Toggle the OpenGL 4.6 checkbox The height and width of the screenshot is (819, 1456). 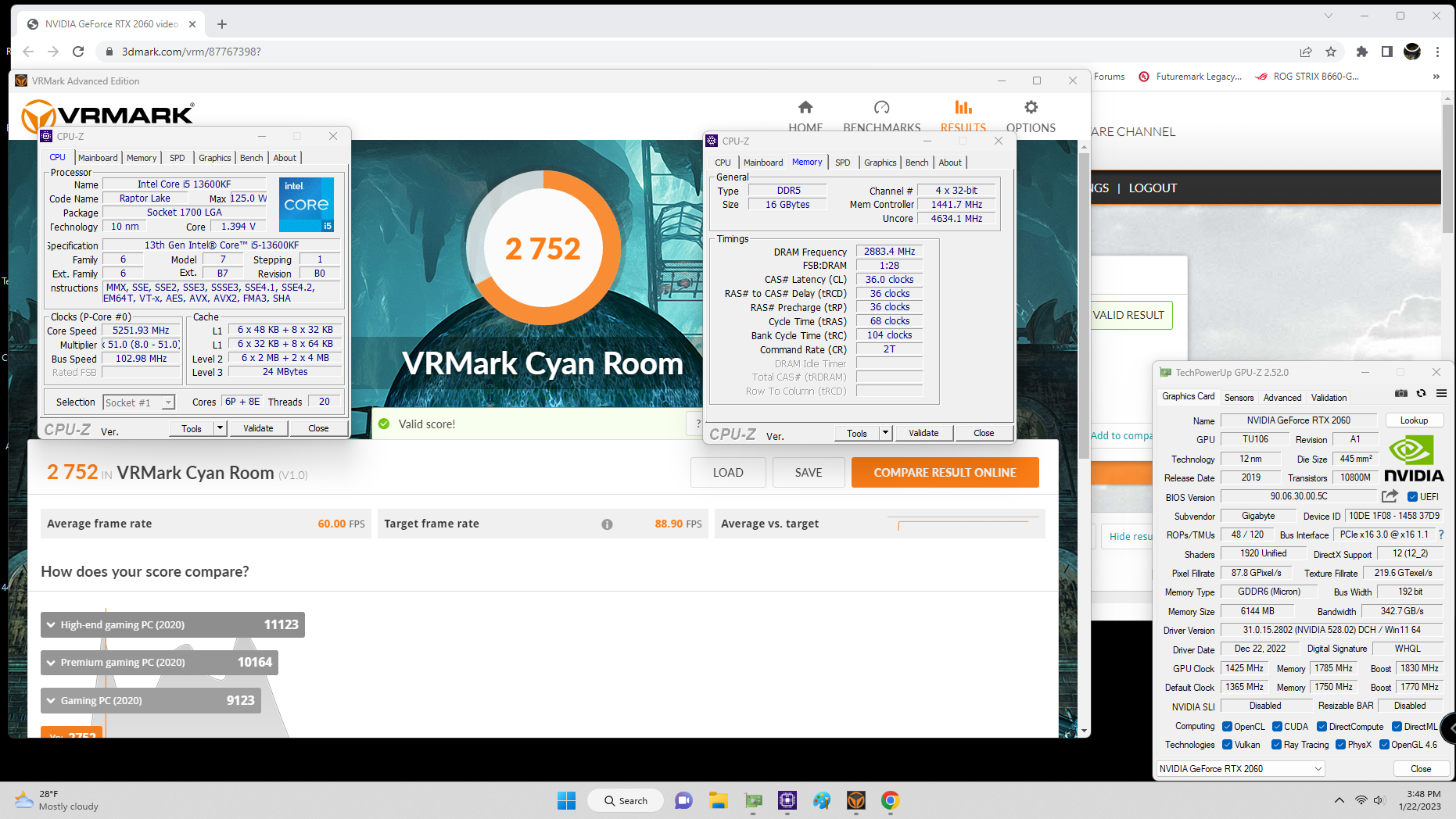(1384, 745)
